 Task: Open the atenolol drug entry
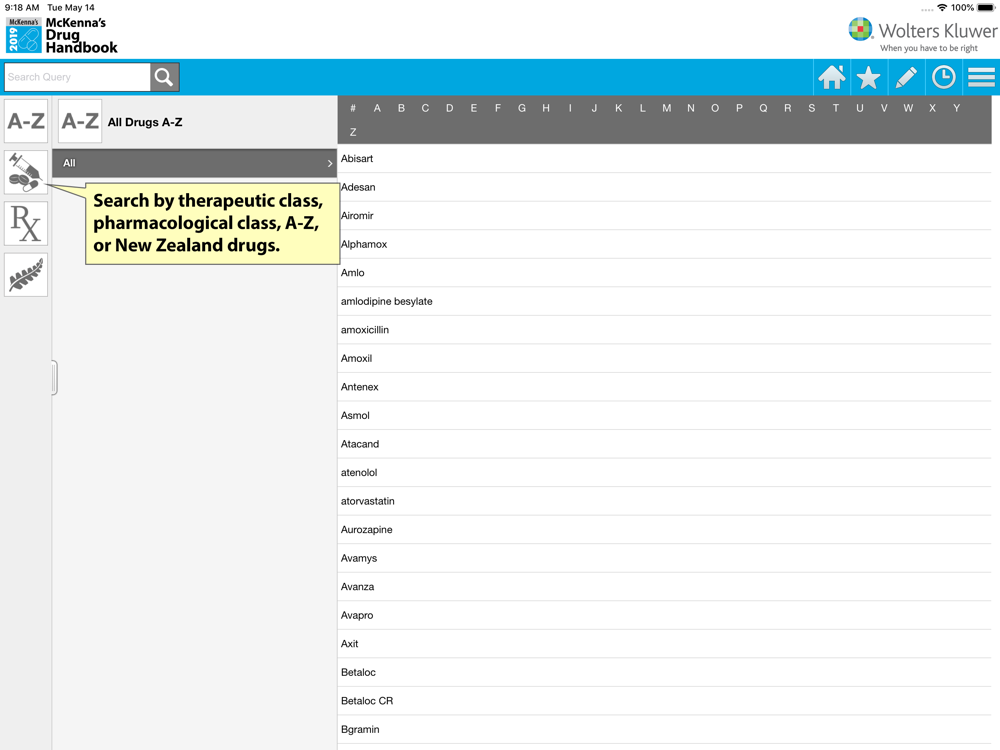pyautogui.click(x=665, y=473)
